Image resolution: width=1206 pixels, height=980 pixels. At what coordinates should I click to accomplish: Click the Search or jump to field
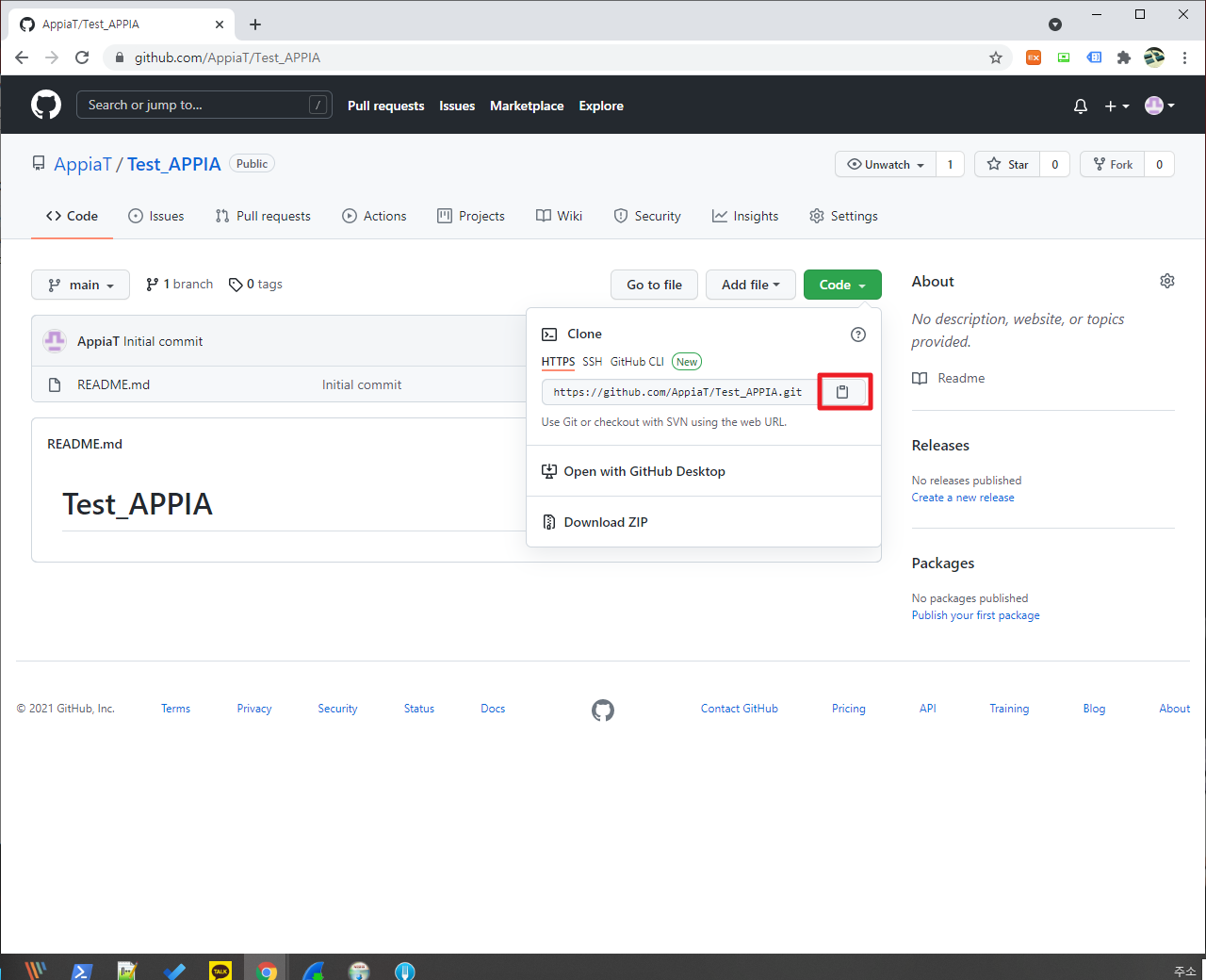(204, 105)
